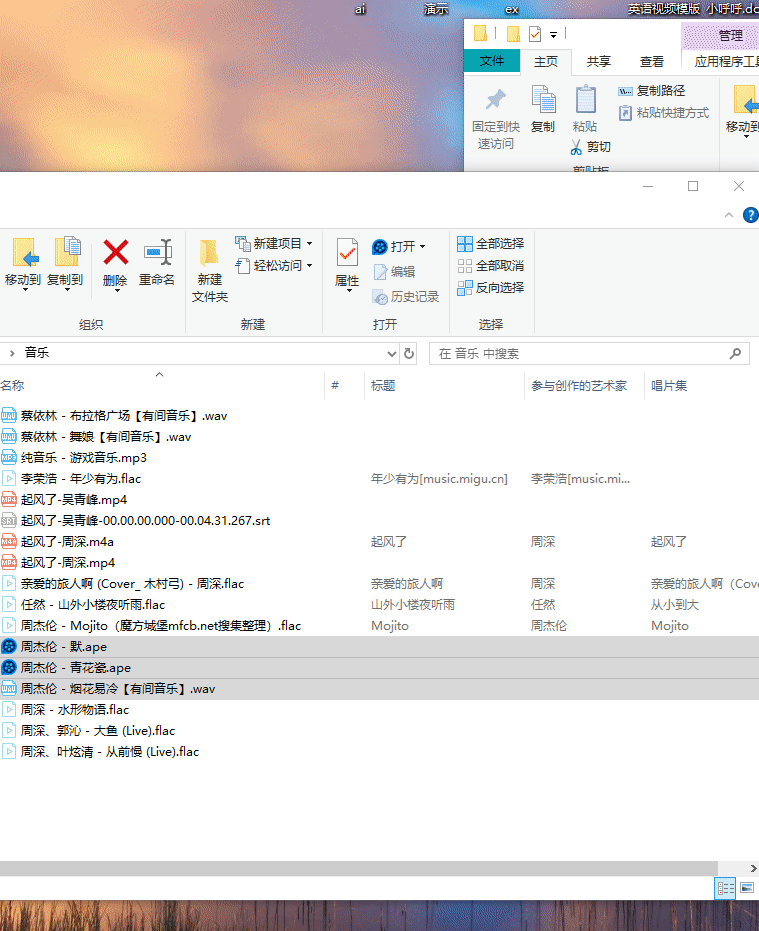This screenshot has height=931, width=759.
Task: Click the ape file icon for 周杰伦 - 默
Action: click(x=9, y=647)
